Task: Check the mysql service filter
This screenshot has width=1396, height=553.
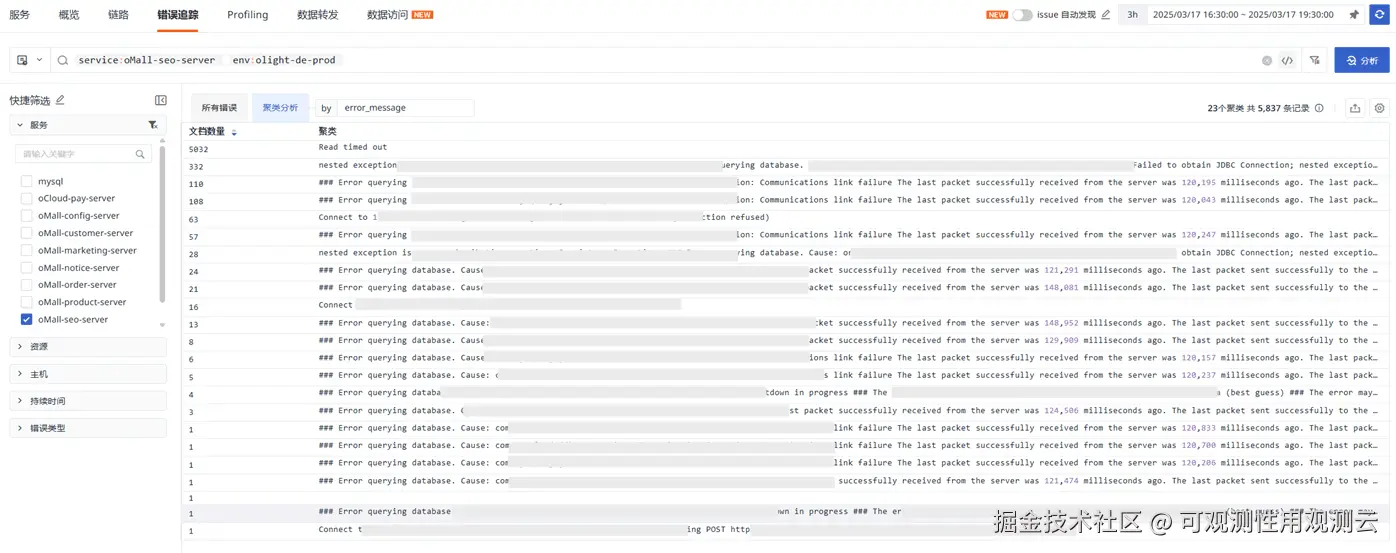Action: [27, 182]
